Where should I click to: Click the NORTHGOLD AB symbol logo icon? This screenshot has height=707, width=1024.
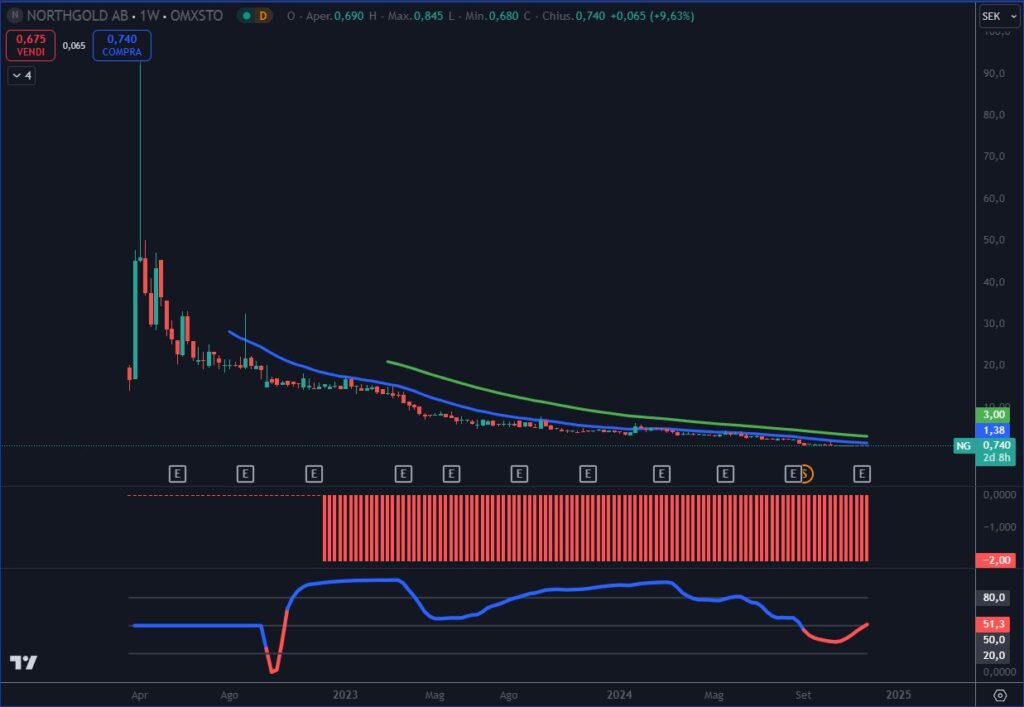click(15, 16)
